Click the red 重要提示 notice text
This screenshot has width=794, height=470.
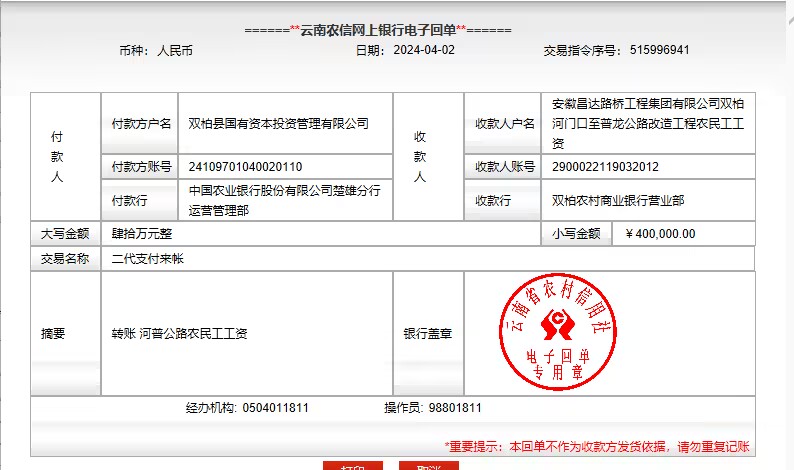[596, 447]
